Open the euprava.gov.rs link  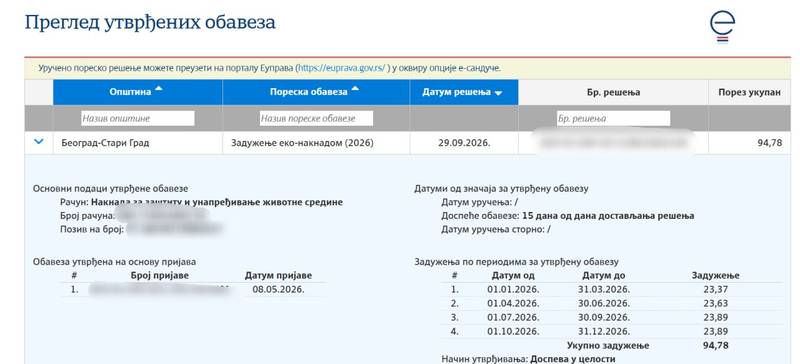[342, 68]
